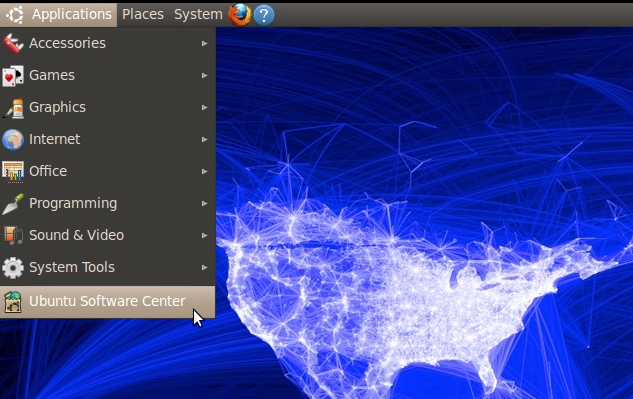Click the System Tools gear icon
633x399 pixels.
coord(13,267)
